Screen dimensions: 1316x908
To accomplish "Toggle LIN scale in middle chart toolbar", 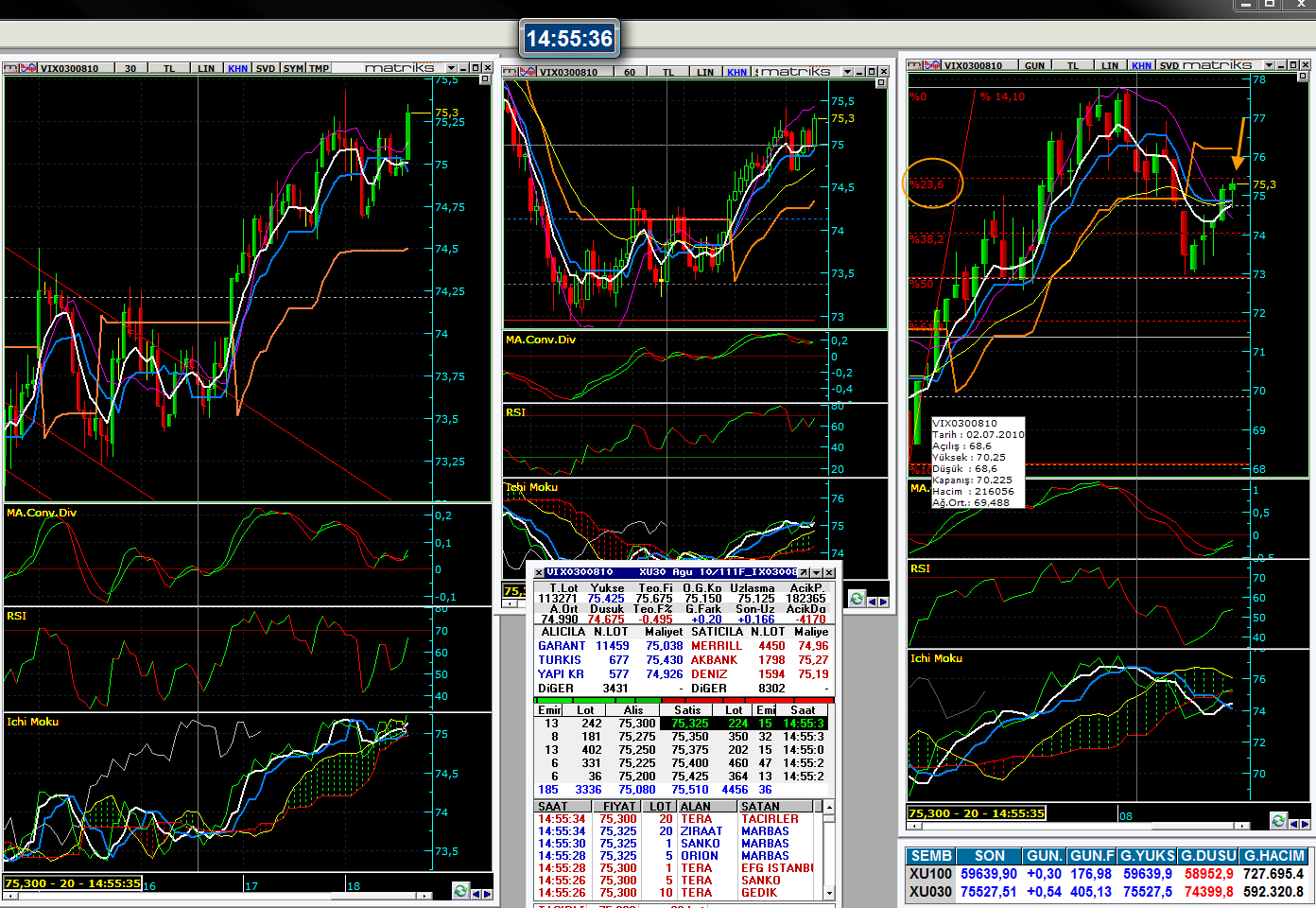I will click(x=705, y=72).
